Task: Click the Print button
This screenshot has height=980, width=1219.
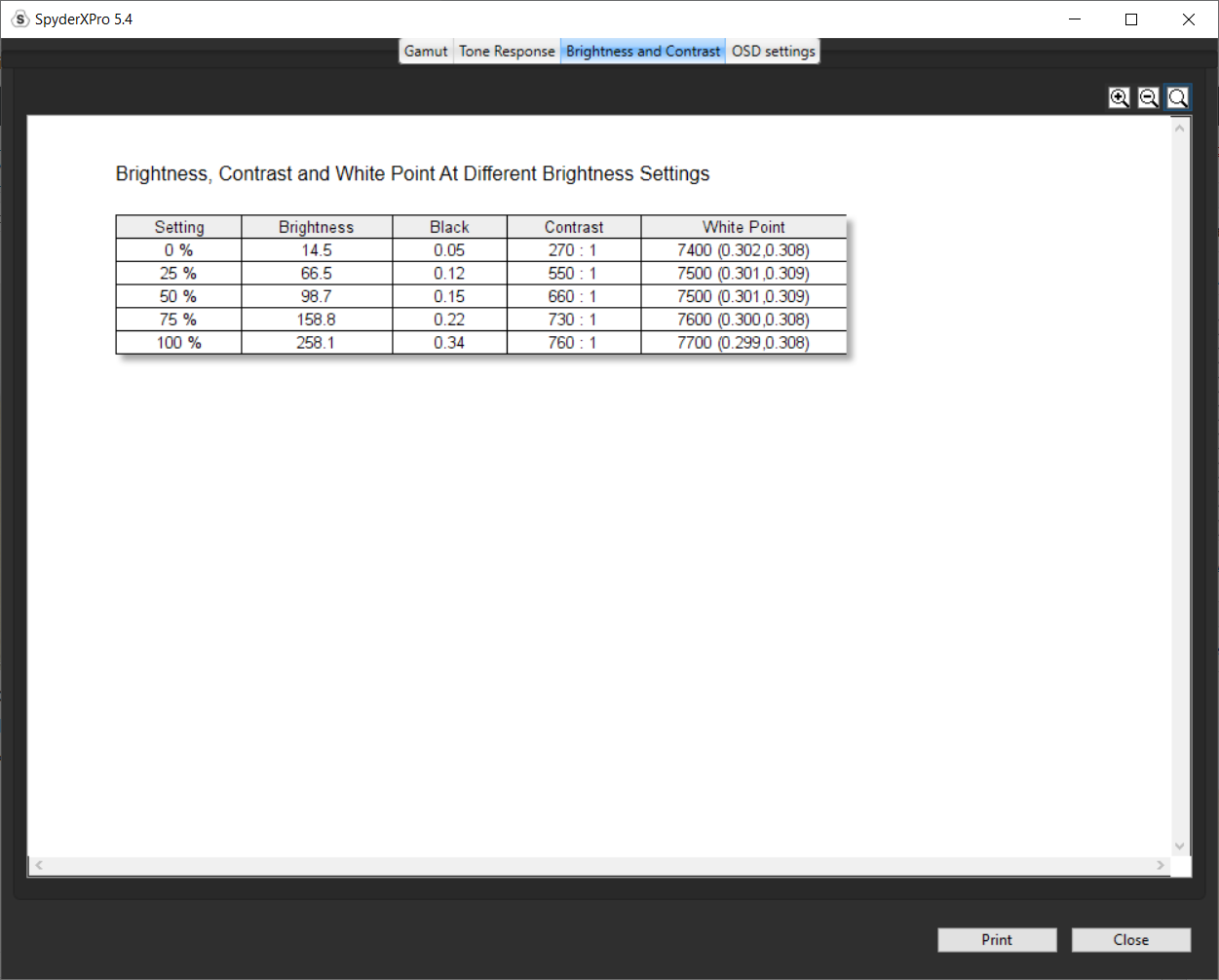Action: pos(997,939)
